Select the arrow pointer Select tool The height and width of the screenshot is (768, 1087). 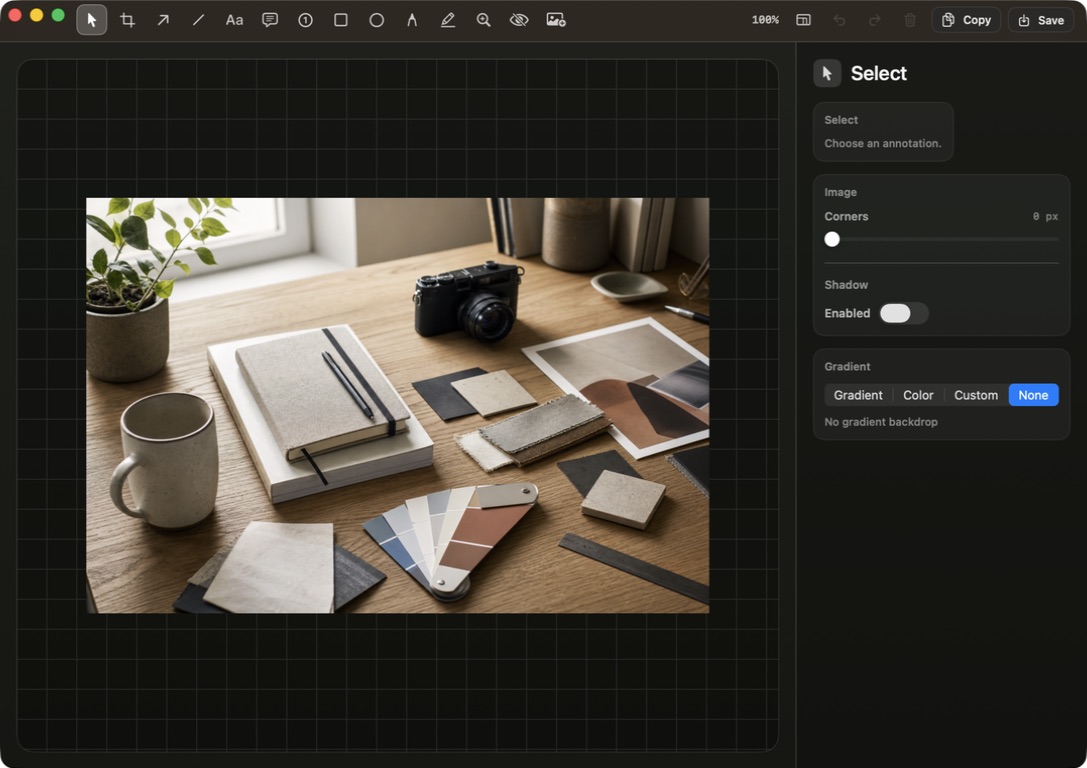pyautogui.click(x=92, y=20)
